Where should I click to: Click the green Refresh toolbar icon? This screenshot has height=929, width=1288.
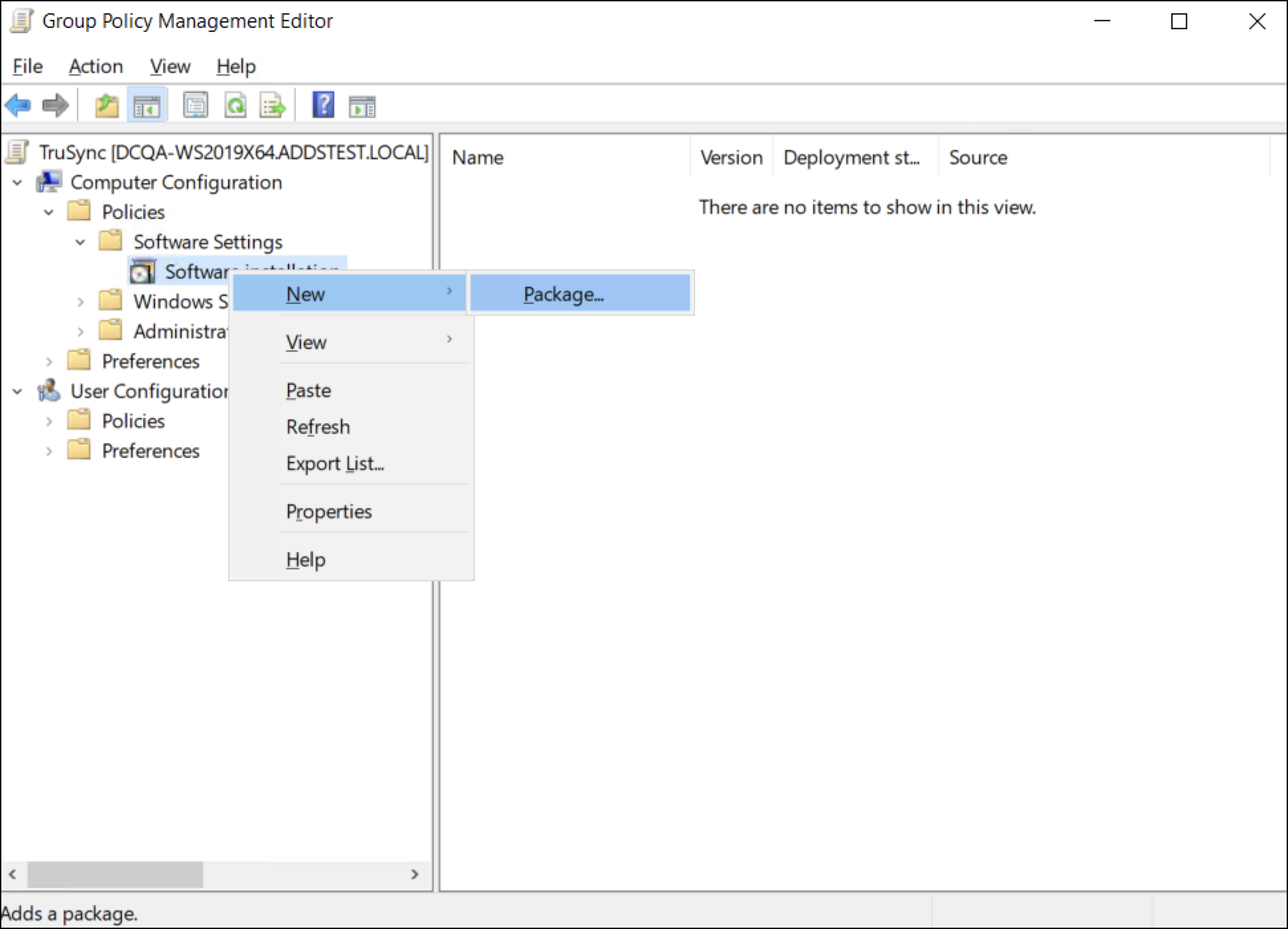[x=235, y=105]
